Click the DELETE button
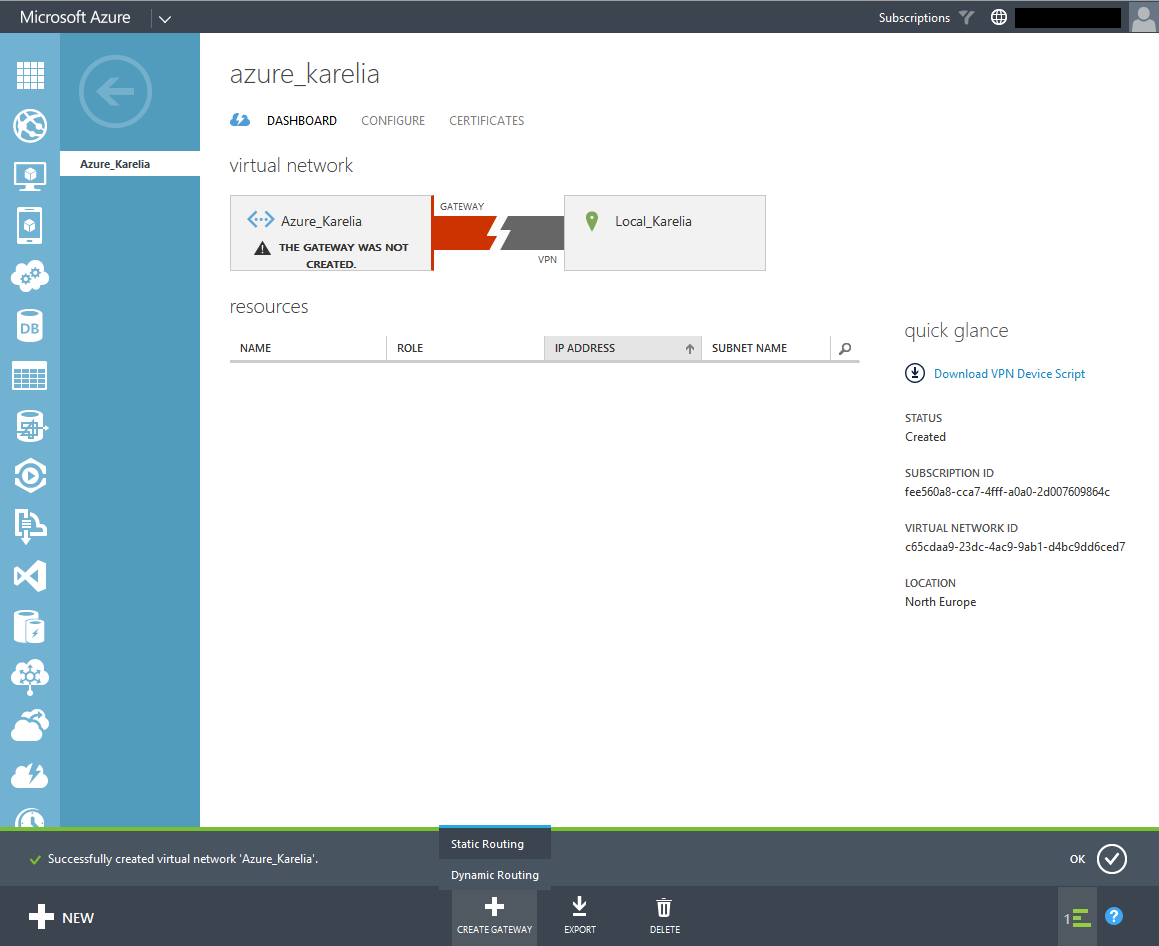 tap(665, 916)
